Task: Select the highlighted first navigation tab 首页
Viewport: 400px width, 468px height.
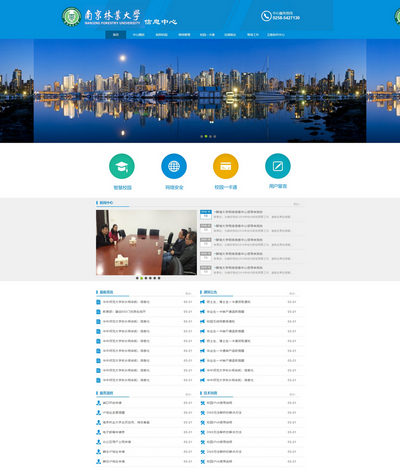Action: (116, 35)
